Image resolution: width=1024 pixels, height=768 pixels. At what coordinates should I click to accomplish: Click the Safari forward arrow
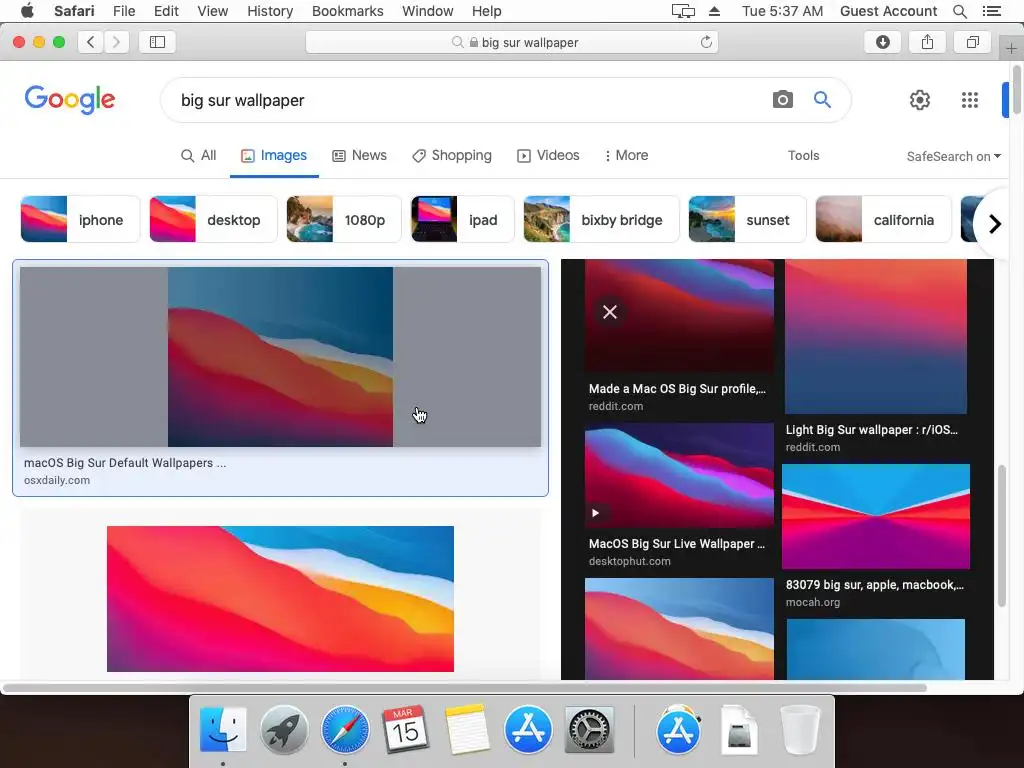(116, 42)
